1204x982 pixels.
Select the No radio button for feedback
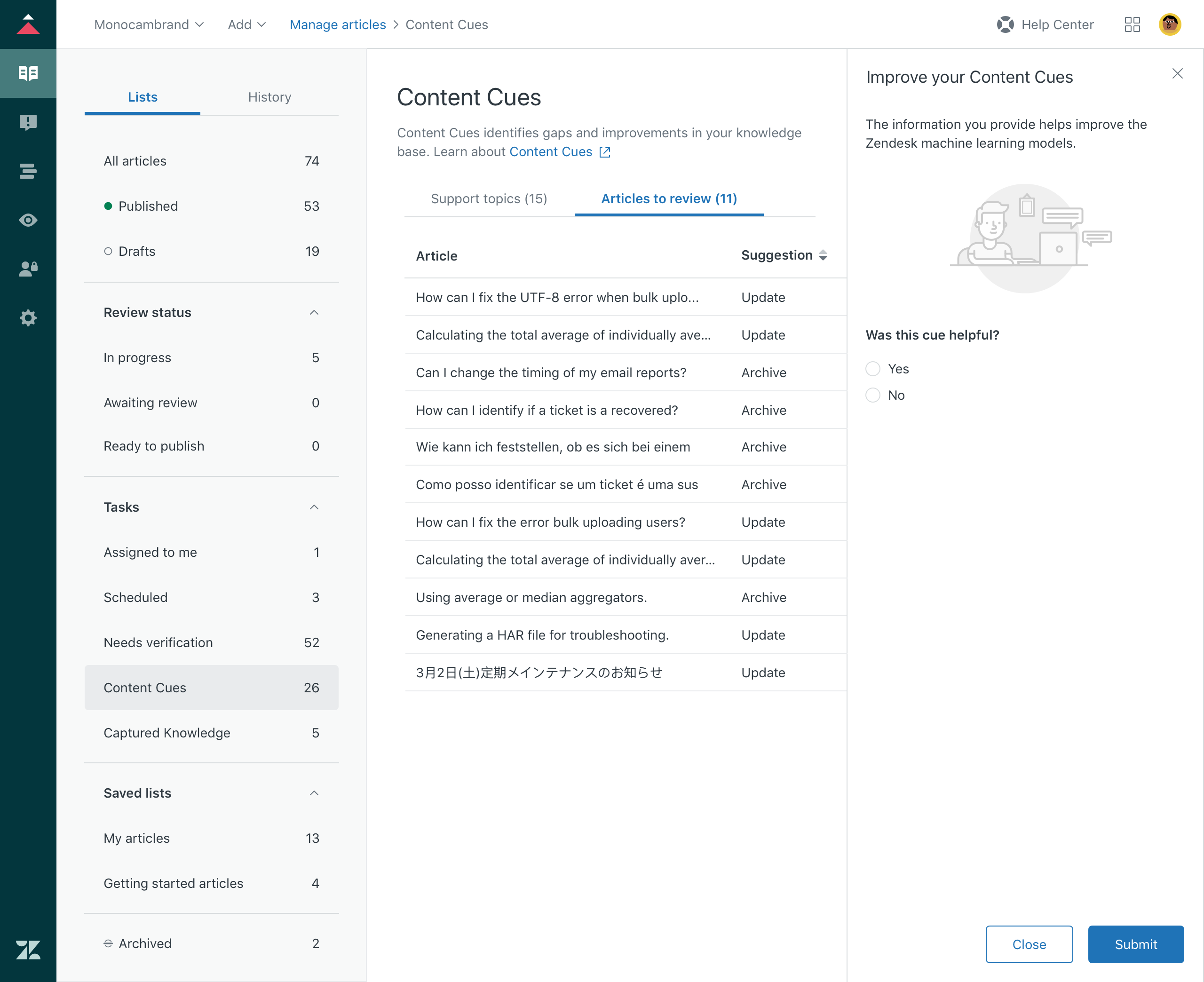873,395
